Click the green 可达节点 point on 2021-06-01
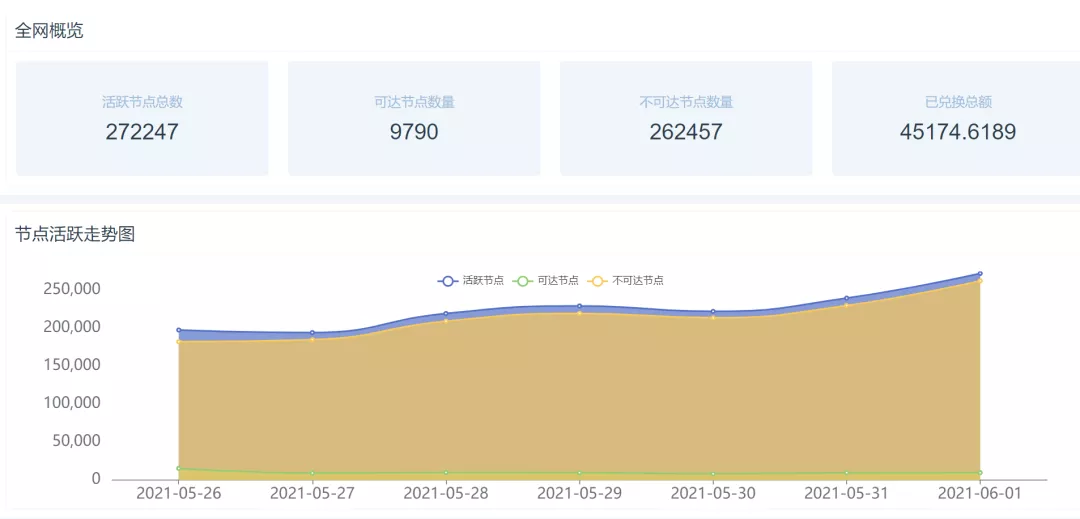Screen dimensions: 1080x519 pos(980,472)
